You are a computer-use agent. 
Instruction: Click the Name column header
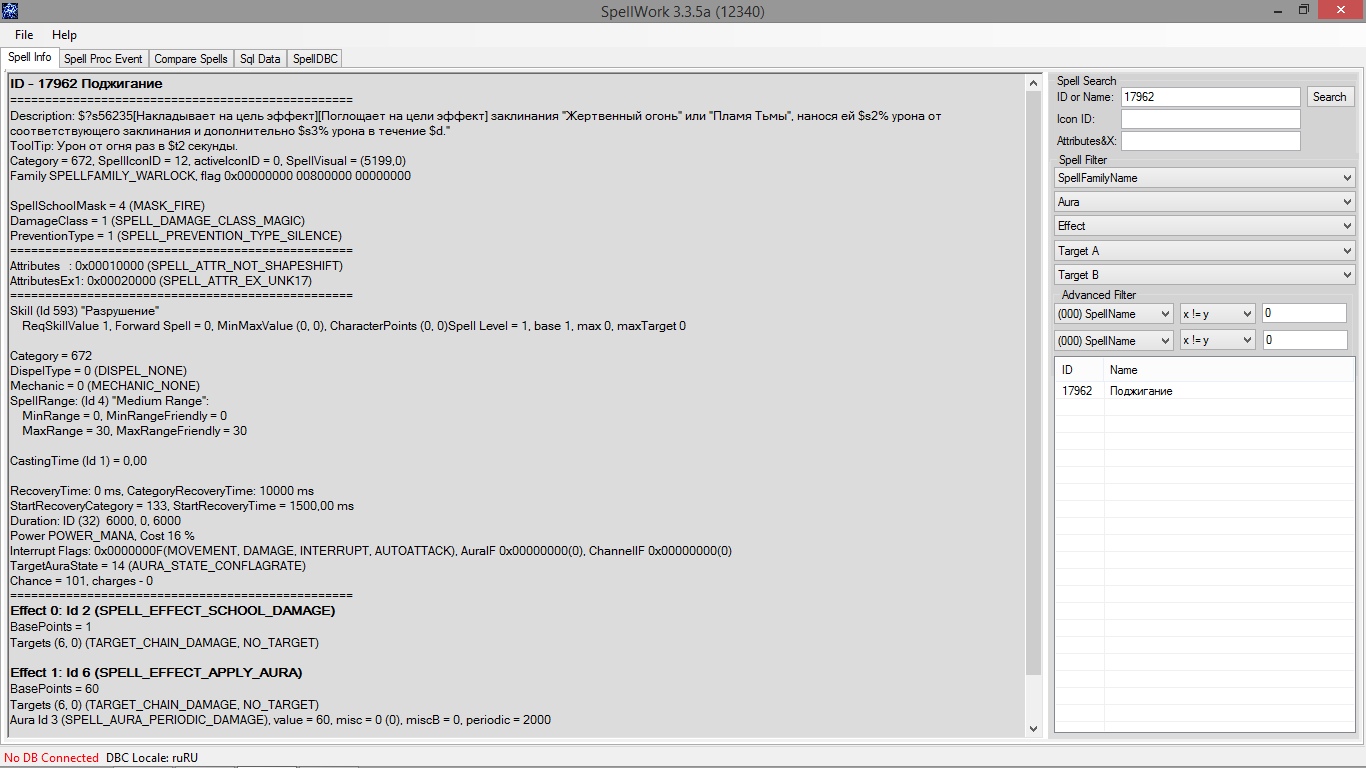click(x=1229, y=370)
